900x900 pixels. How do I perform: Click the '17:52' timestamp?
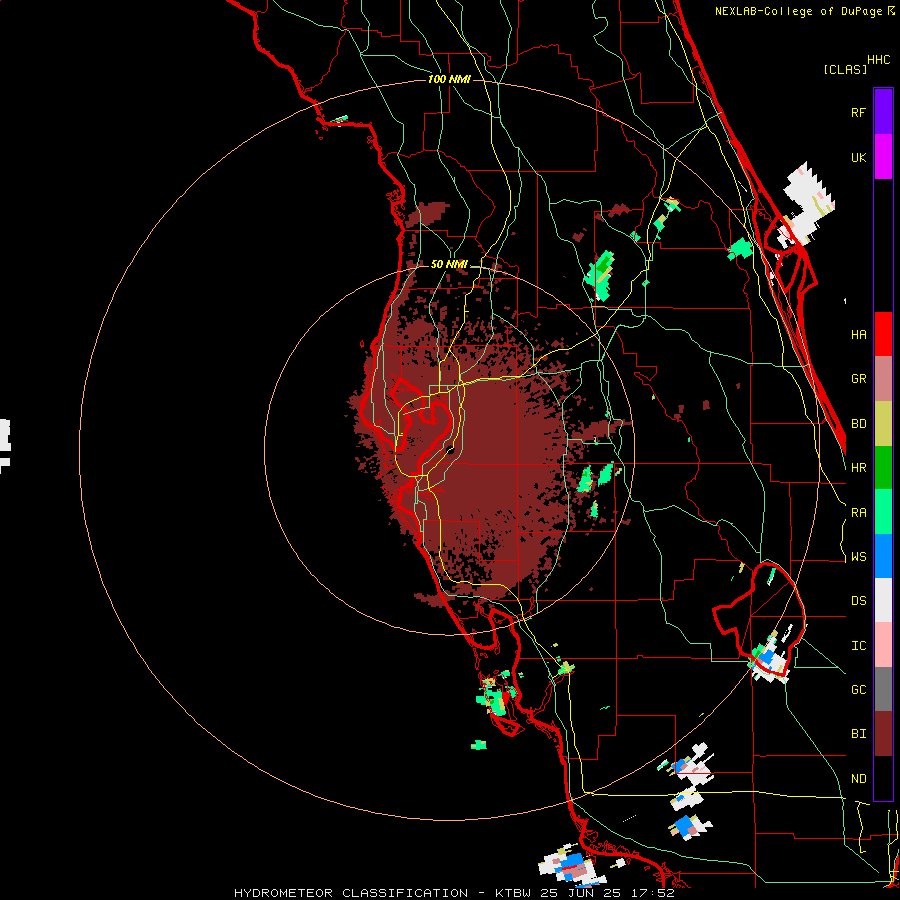click(x=653, y=893)
